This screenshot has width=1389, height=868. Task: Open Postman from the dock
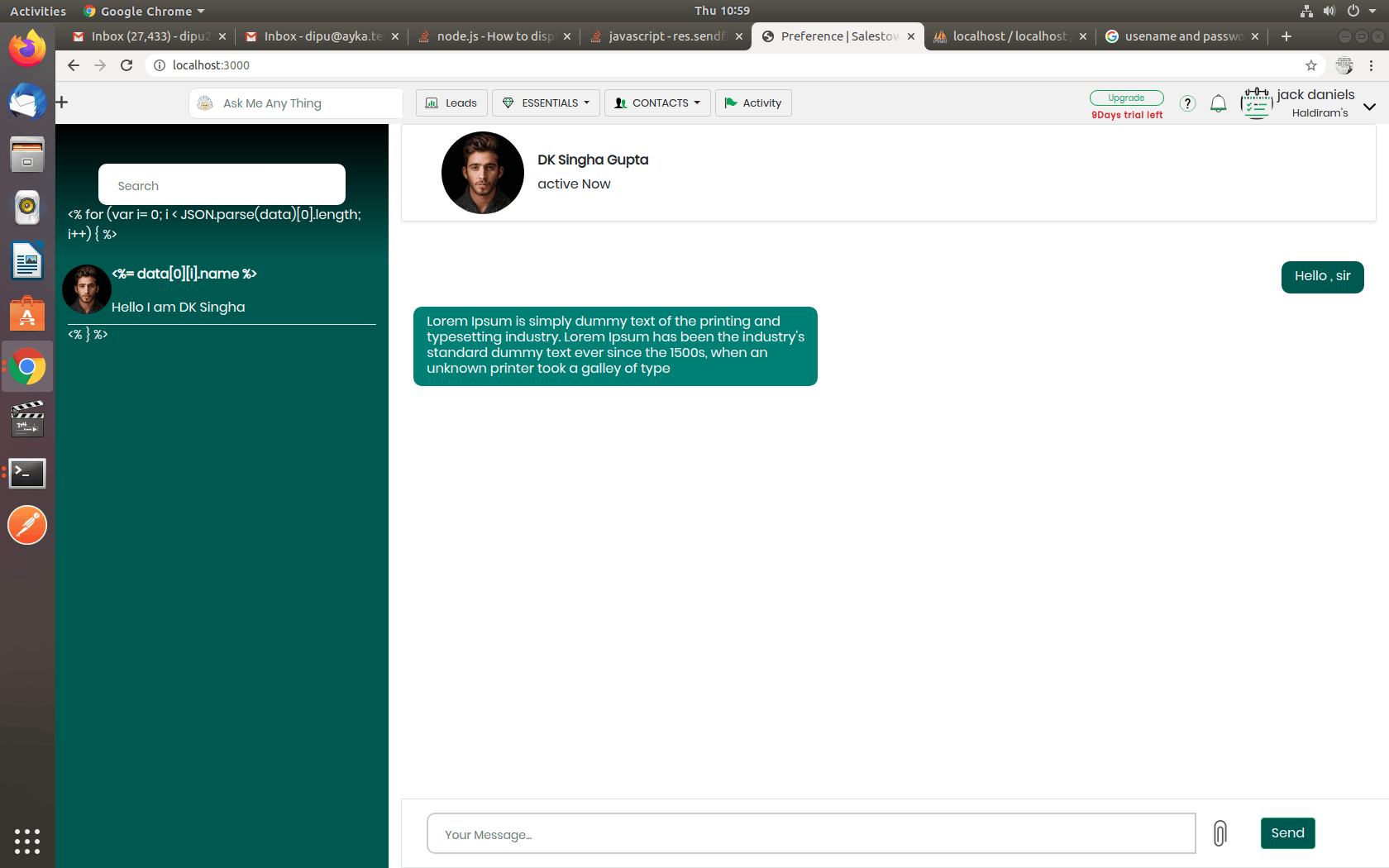(27, 525)
